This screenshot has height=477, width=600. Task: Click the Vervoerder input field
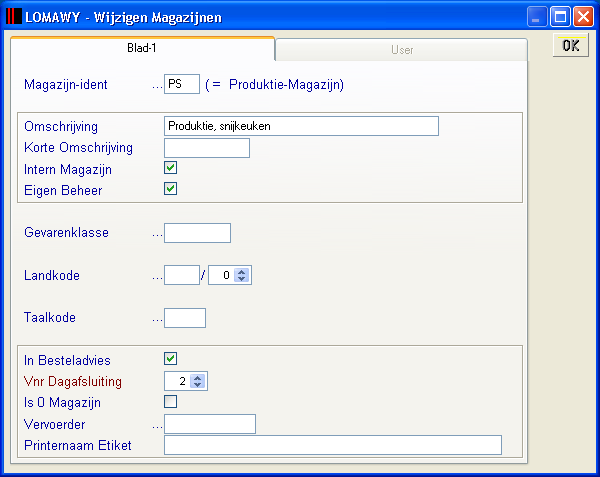click(210, 424)
